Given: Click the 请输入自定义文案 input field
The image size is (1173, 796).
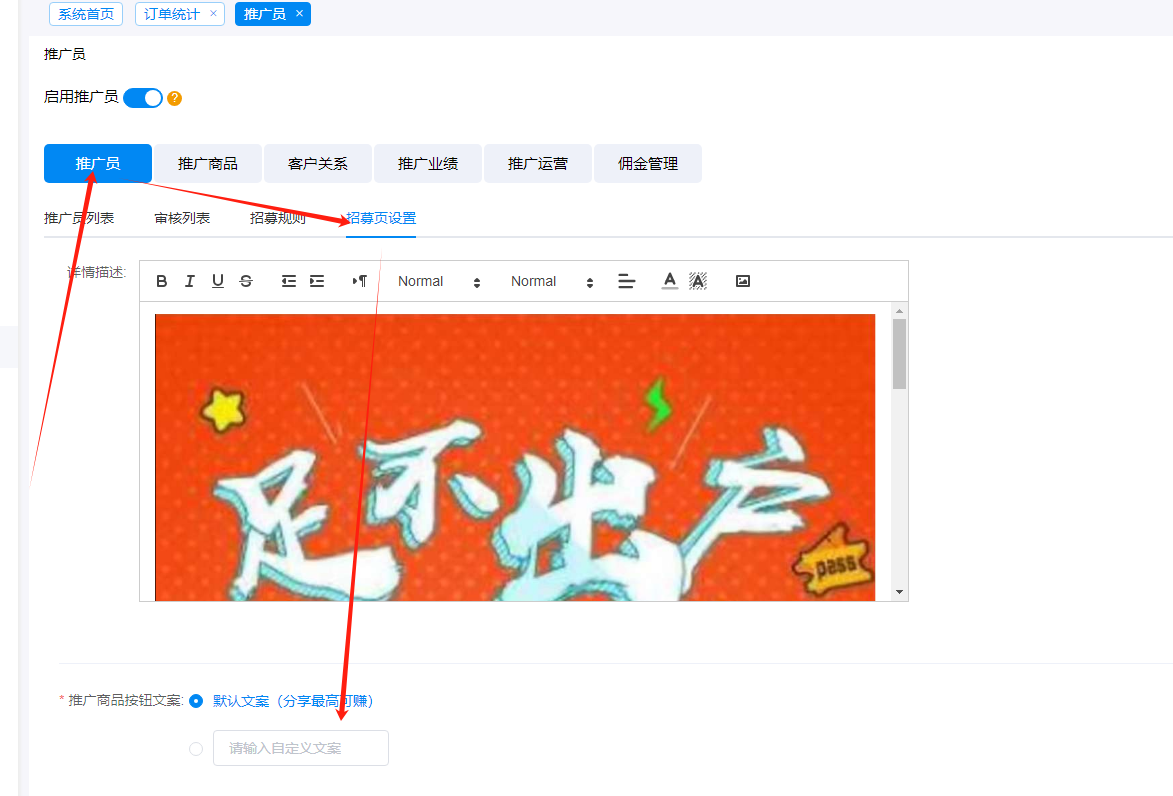Looking at the screenshot, I should (301, 748).
